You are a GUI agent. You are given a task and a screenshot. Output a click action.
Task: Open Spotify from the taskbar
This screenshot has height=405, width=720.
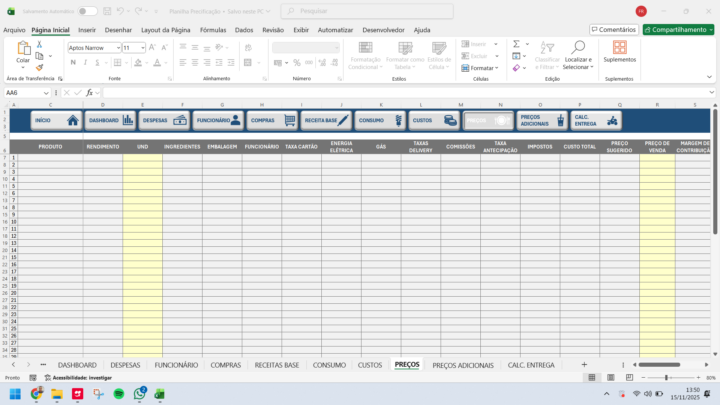pyautogui.click(x=119, y=394)
